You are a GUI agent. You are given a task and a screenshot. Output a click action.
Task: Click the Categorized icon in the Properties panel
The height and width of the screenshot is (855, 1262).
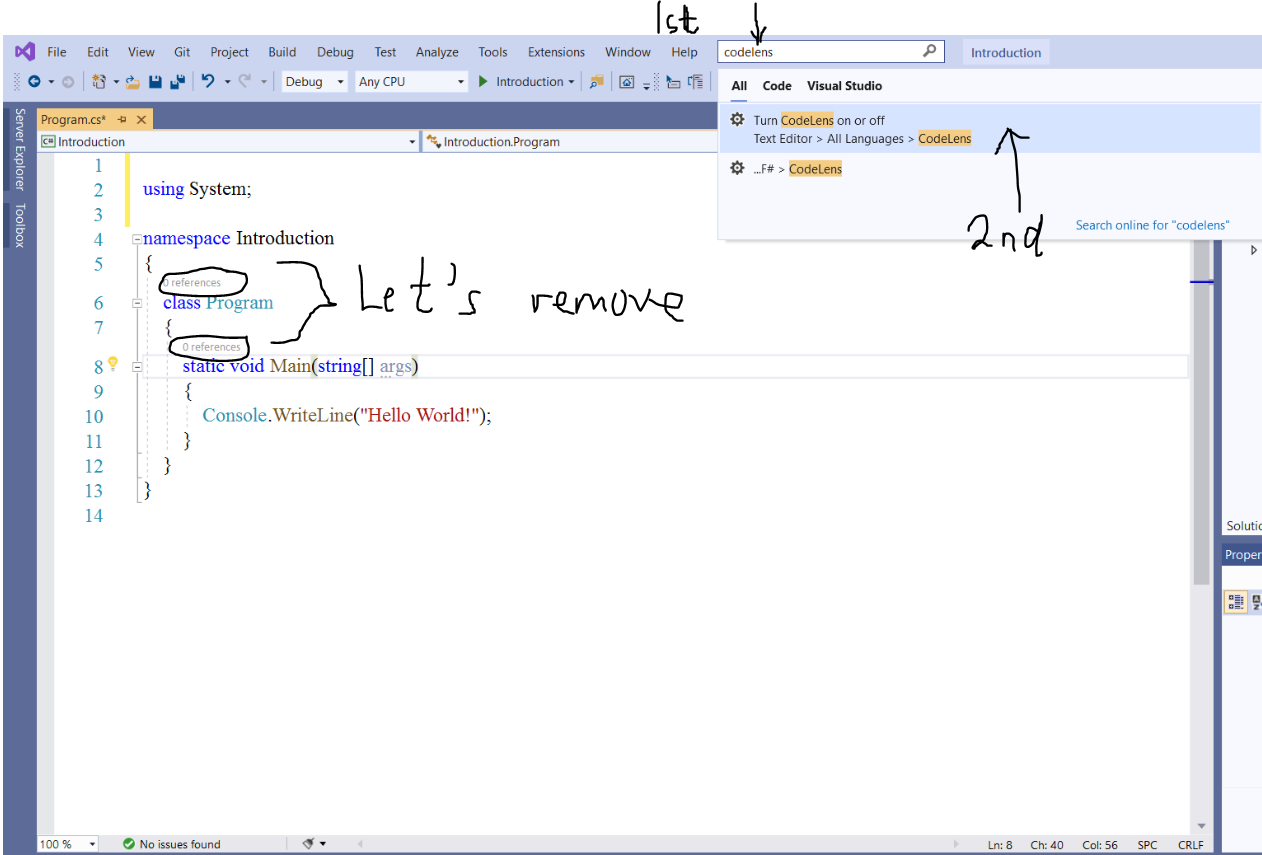pos(1236,601)
